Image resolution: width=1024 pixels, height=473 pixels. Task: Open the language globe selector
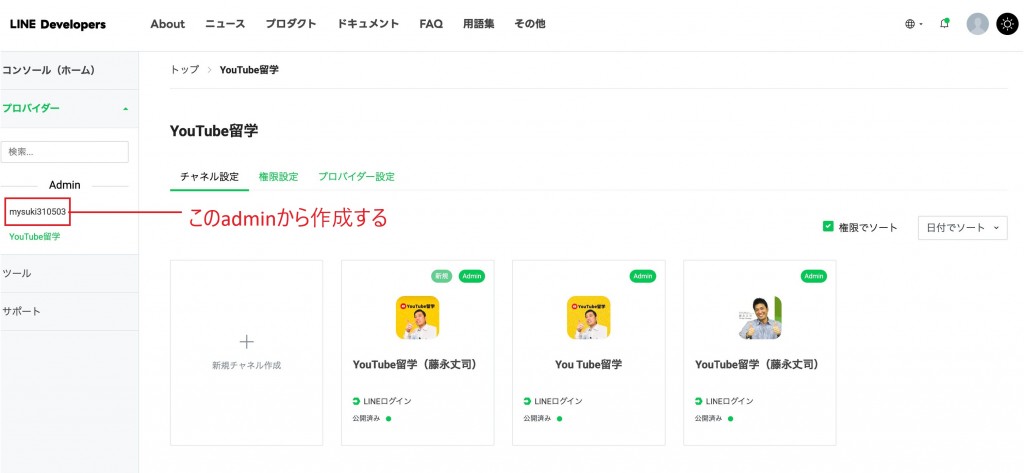point(913,24)
